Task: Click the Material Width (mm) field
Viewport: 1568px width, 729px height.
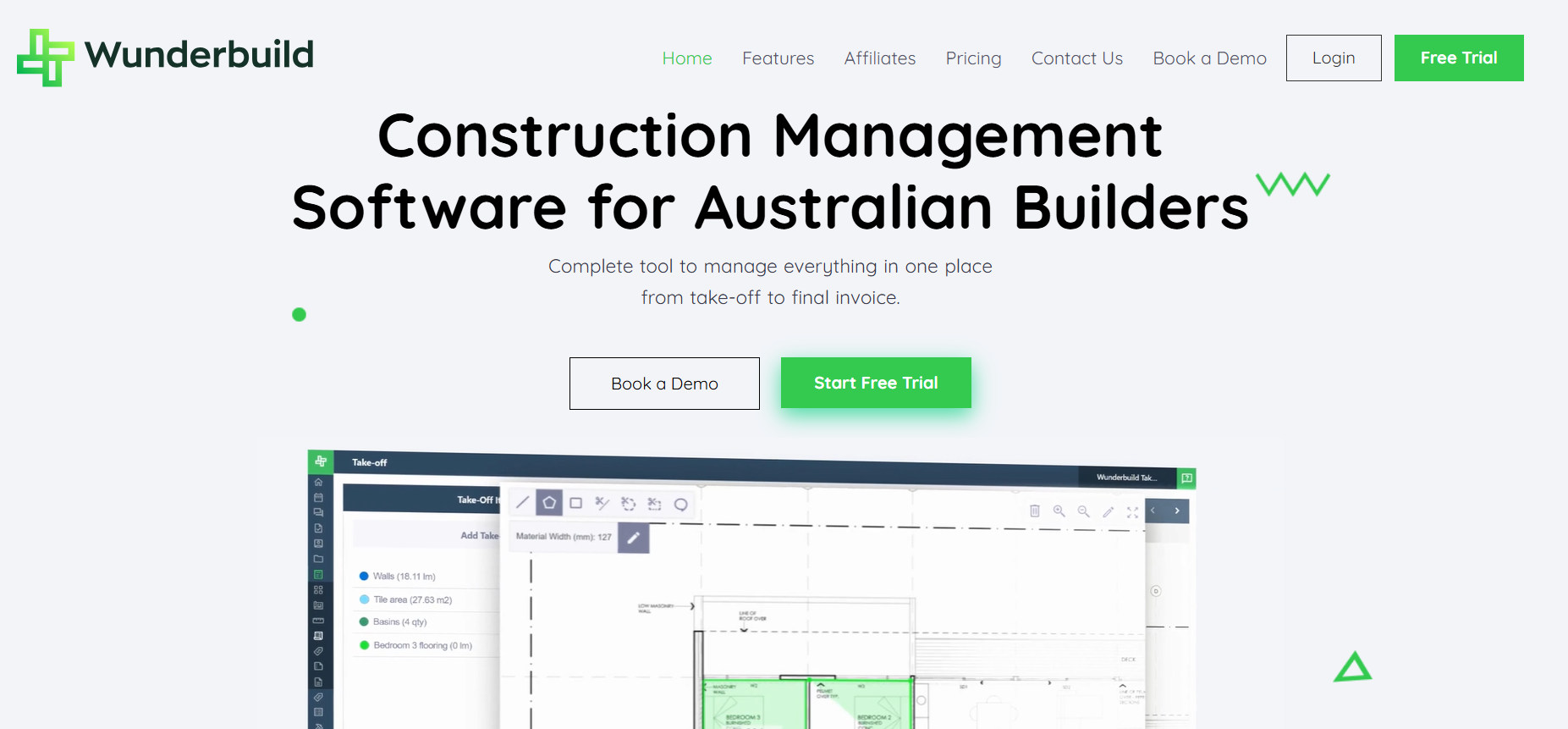Action: pyautogui.click(x=564, y=537)
